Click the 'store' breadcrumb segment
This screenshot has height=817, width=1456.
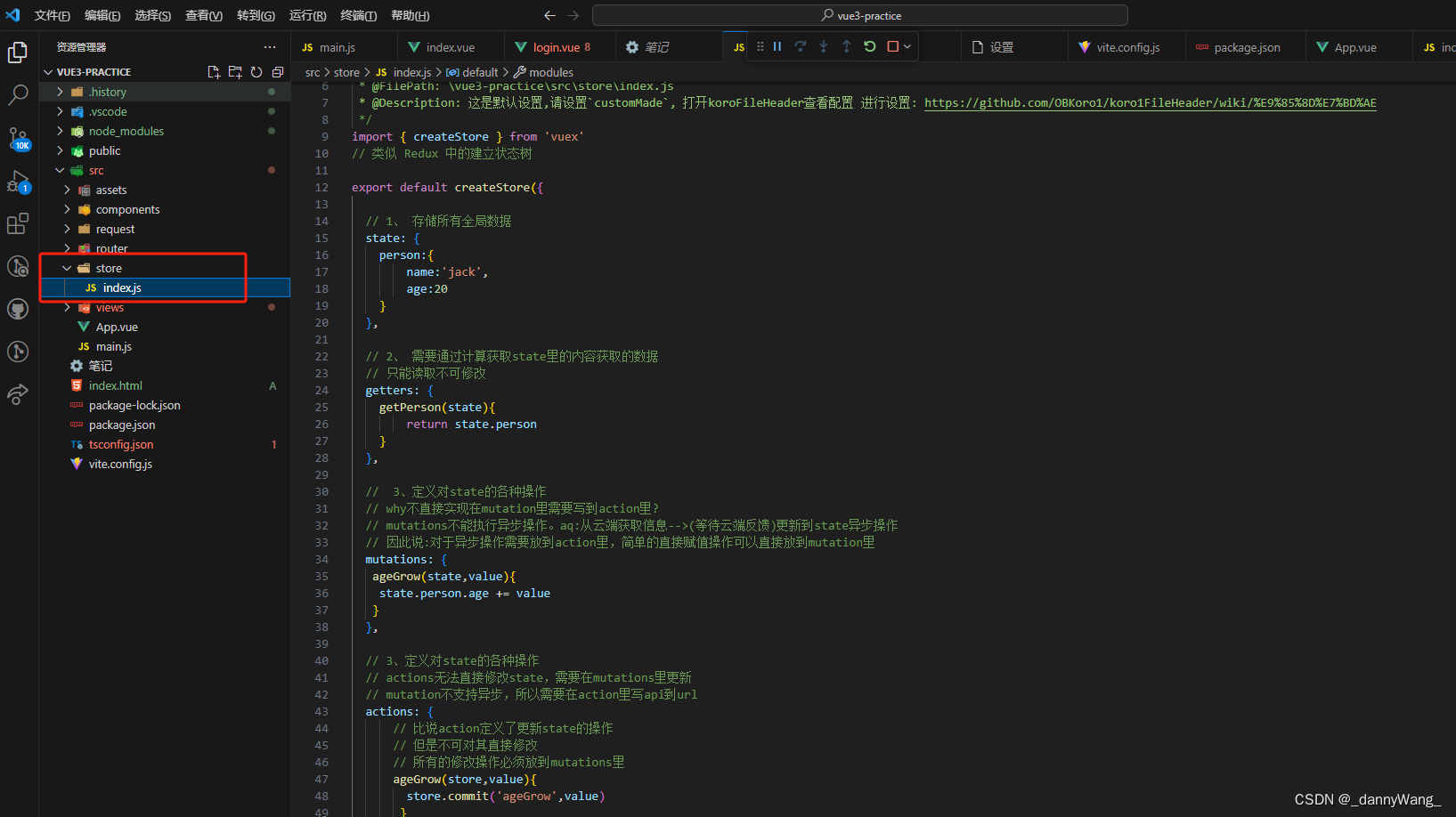tap(346, 72)
